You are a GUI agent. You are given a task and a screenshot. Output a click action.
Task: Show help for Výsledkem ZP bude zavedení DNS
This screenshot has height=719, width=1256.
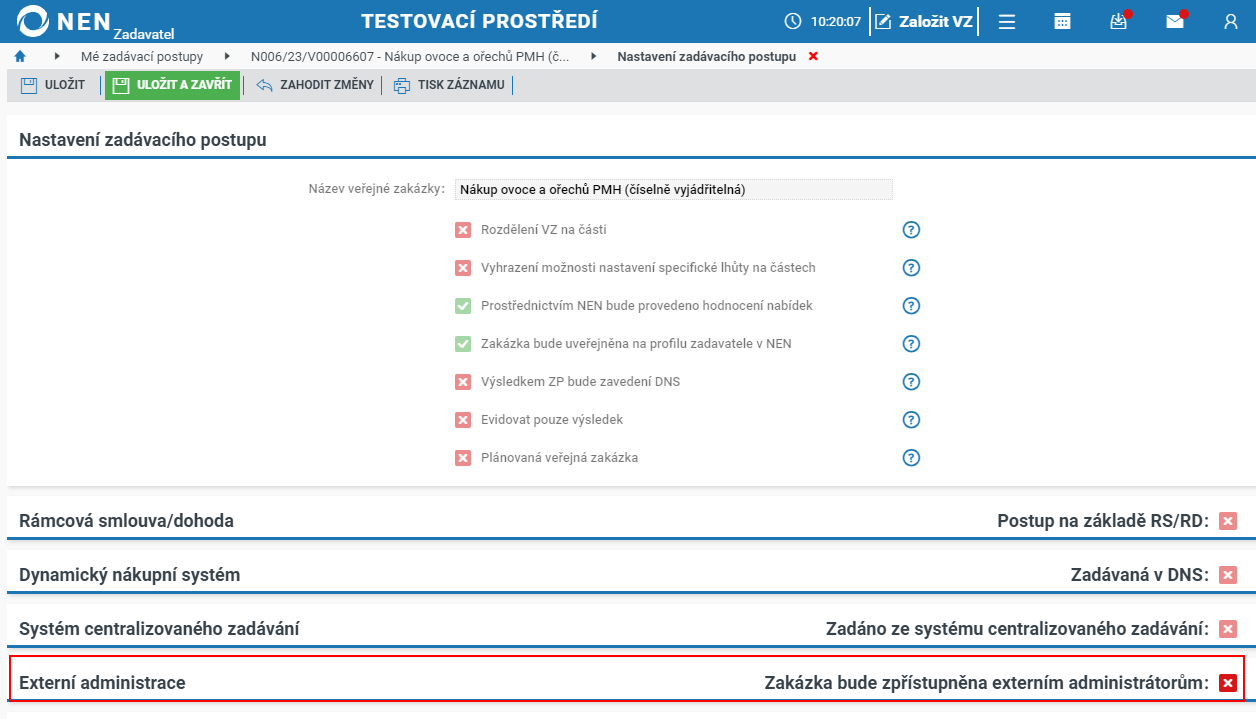911,382
